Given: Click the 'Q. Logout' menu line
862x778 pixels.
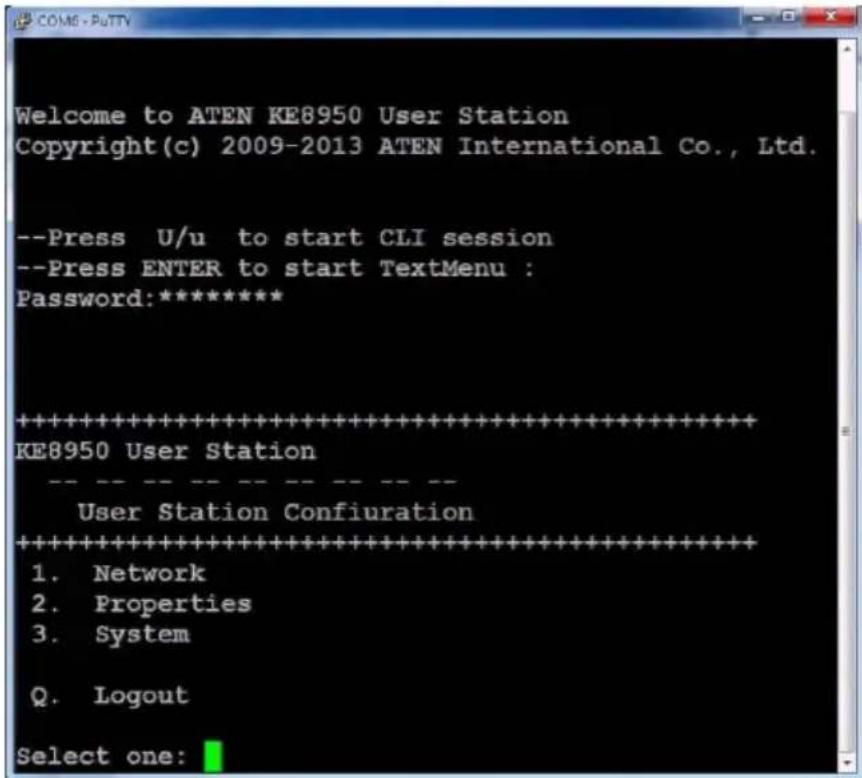Looking at the screenshot, I should pos(110,696).
